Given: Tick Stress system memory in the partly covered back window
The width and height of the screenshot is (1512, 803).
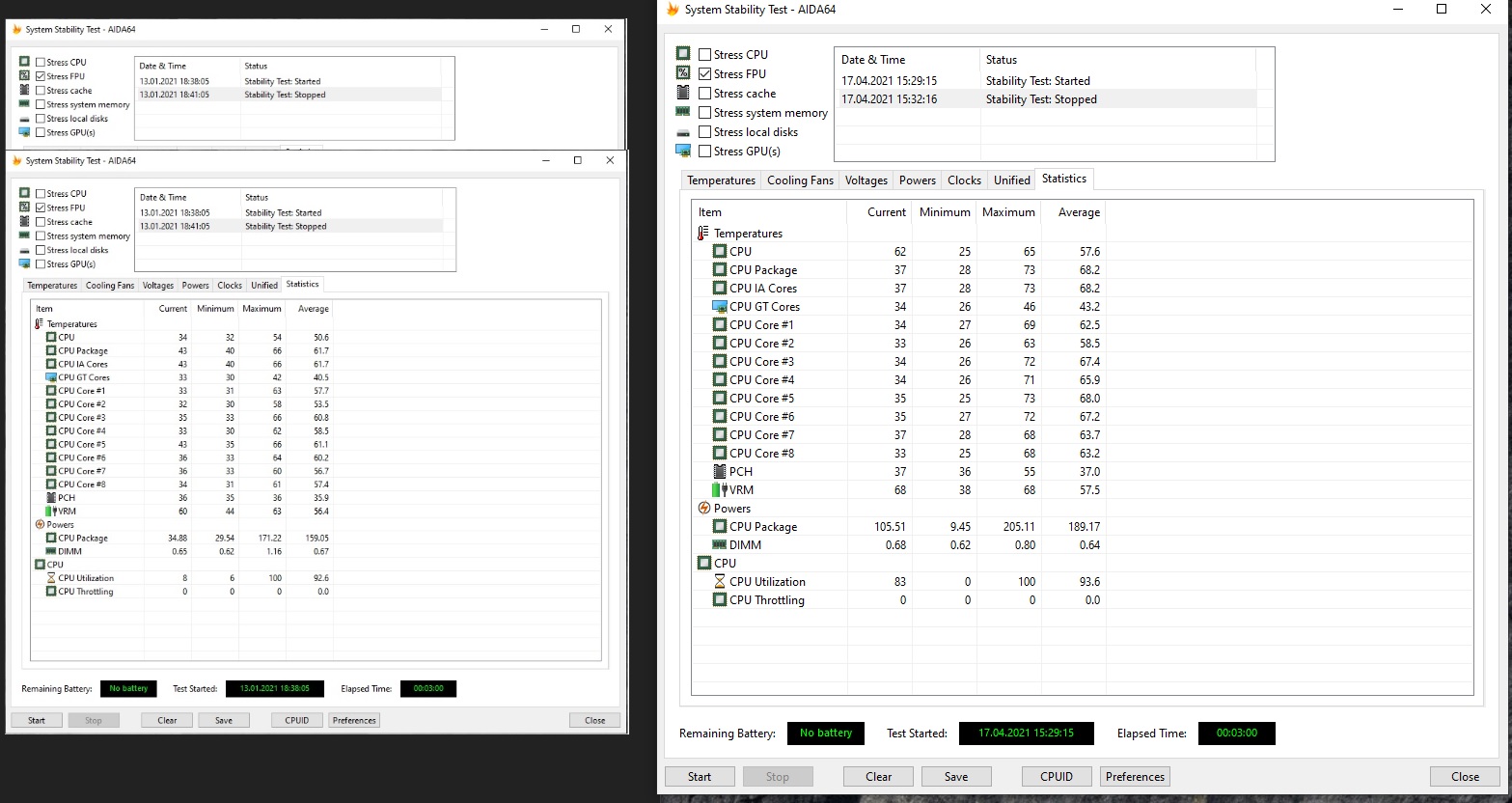Looking at the screenshot, I should pos(40,104).
